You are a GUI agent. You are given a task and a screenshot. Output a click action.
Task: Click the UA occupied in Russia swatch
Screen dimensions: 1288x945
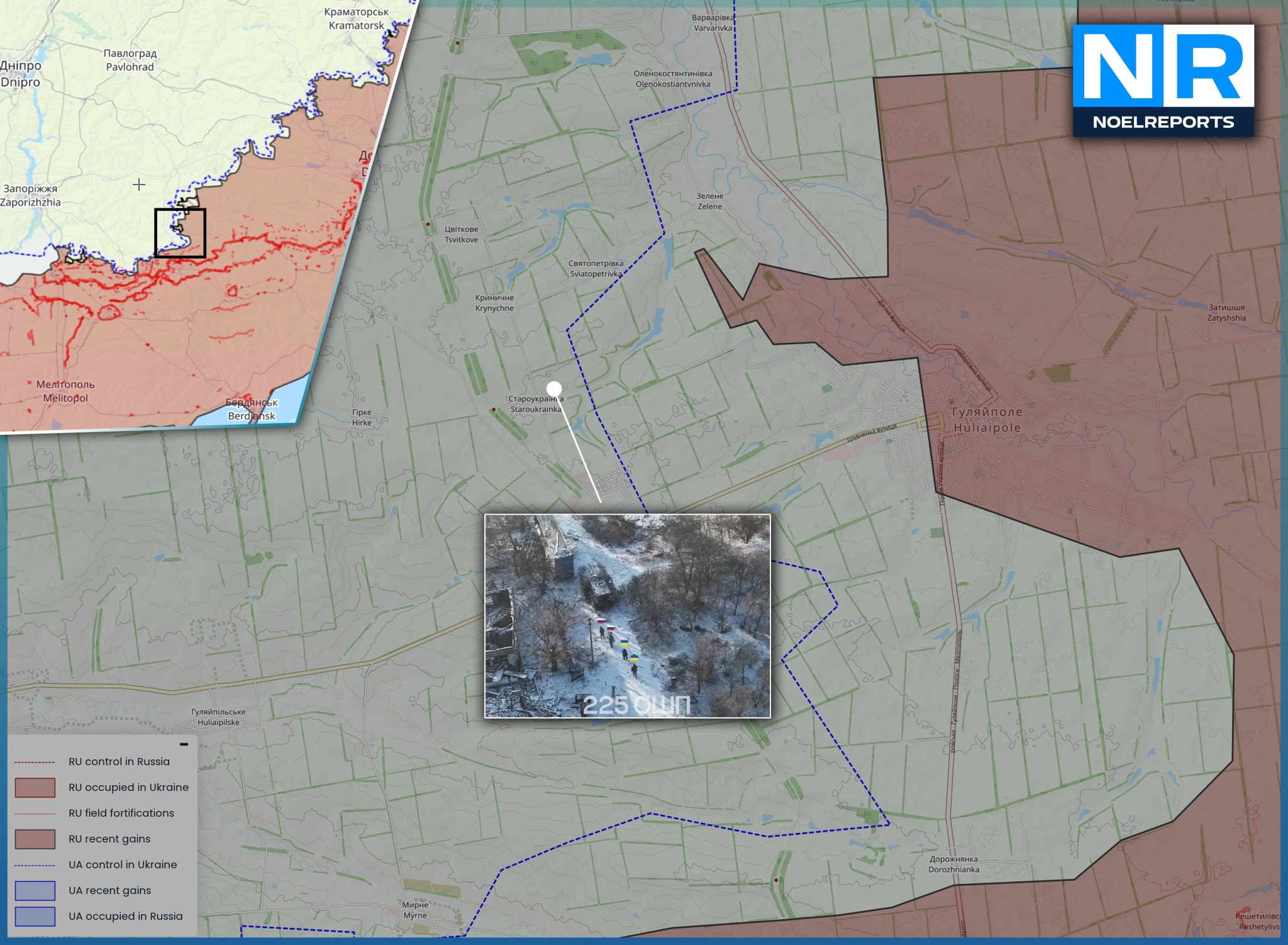[35, 917]
